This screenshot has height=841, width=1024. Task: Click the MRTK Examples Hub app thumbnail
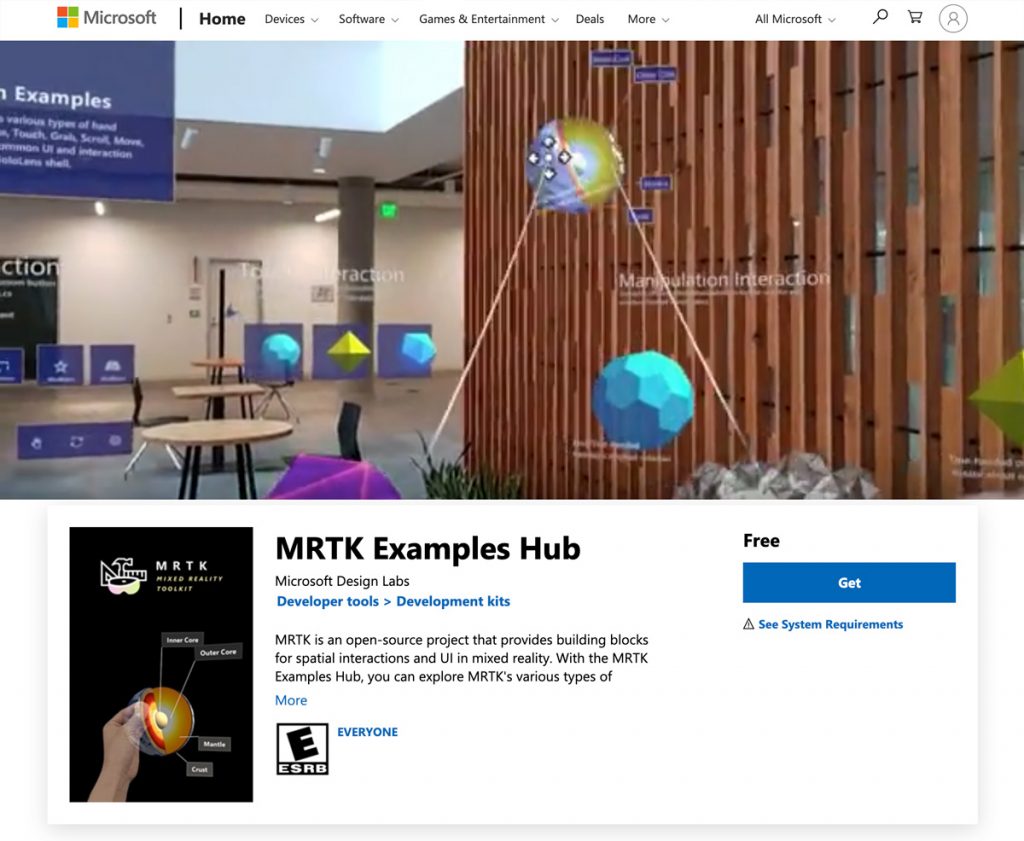[161, 664]
